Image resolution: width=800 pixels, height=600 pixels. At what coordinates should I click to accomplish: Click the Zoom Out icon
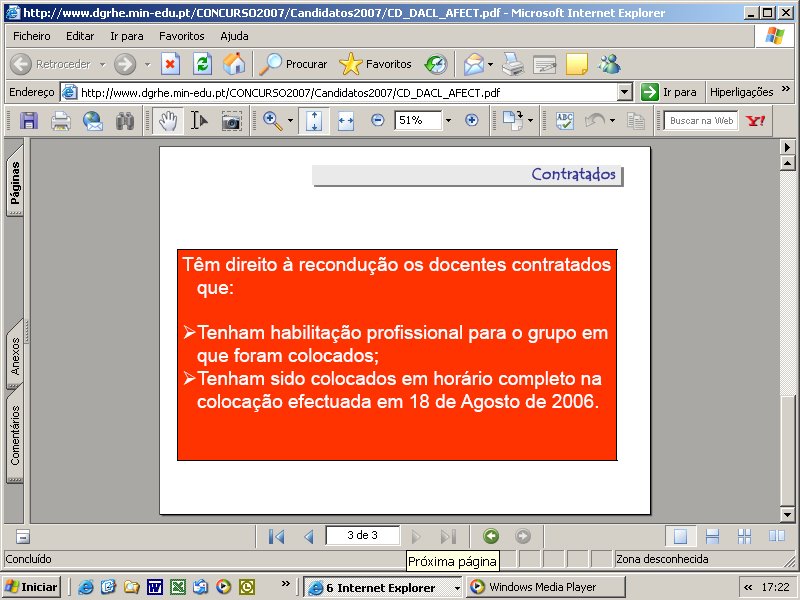(x=375, y=121)
